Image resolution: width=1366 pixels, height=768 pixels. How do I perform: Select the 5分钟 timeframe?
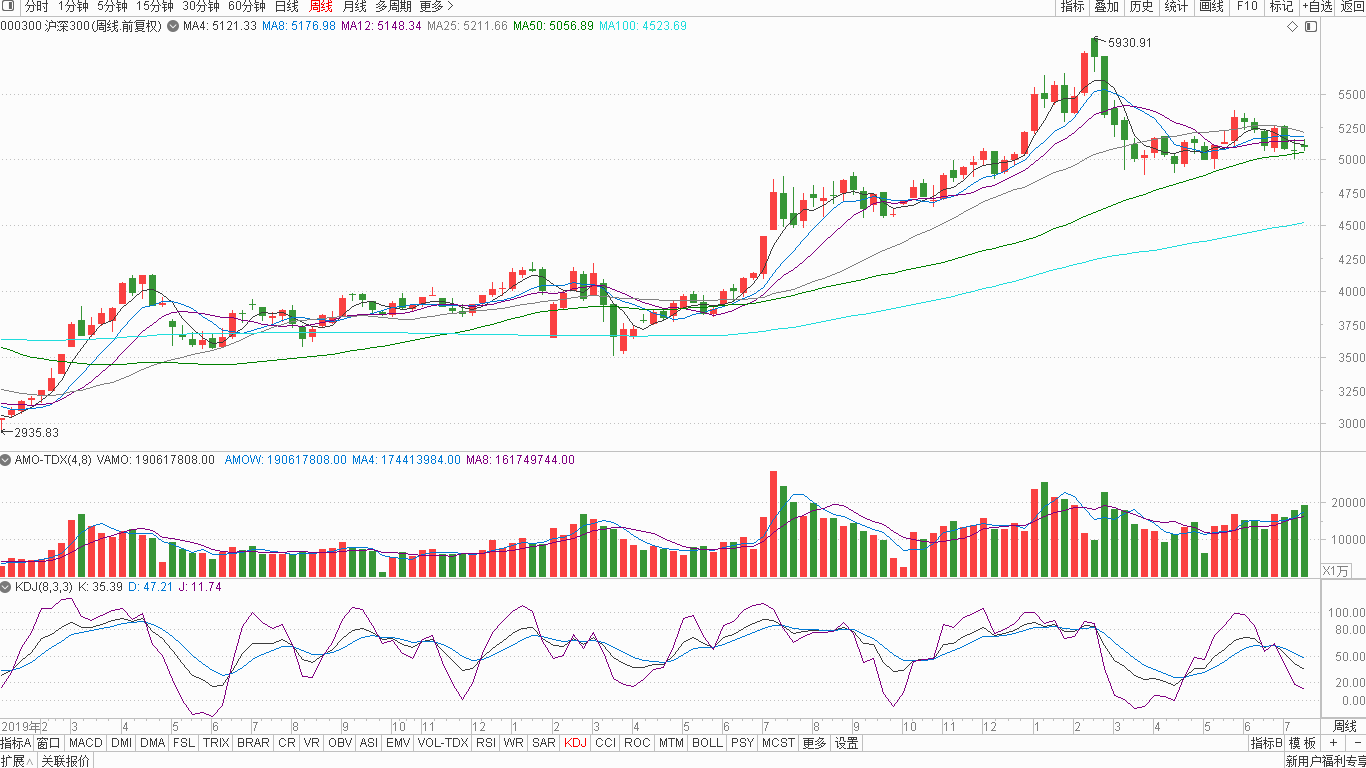click(x=113, y=6)
